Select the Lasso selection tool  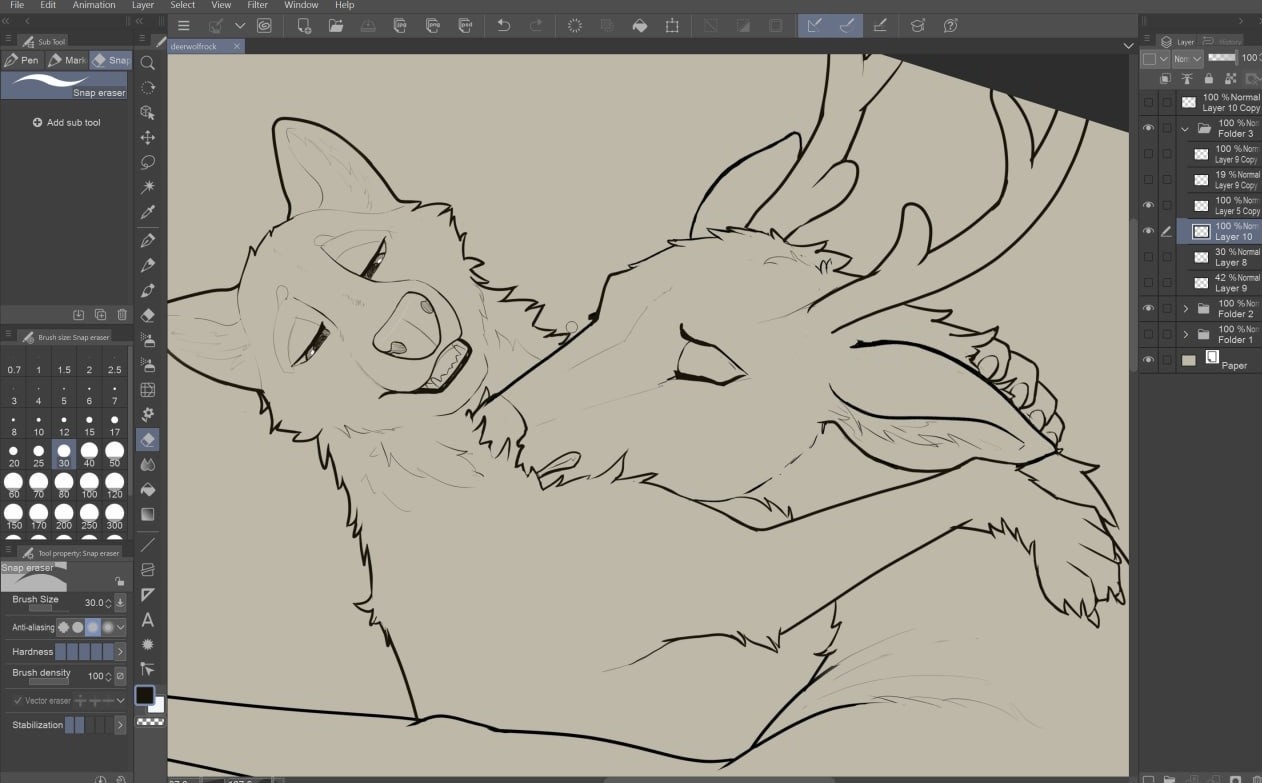(x=148, y=162)
